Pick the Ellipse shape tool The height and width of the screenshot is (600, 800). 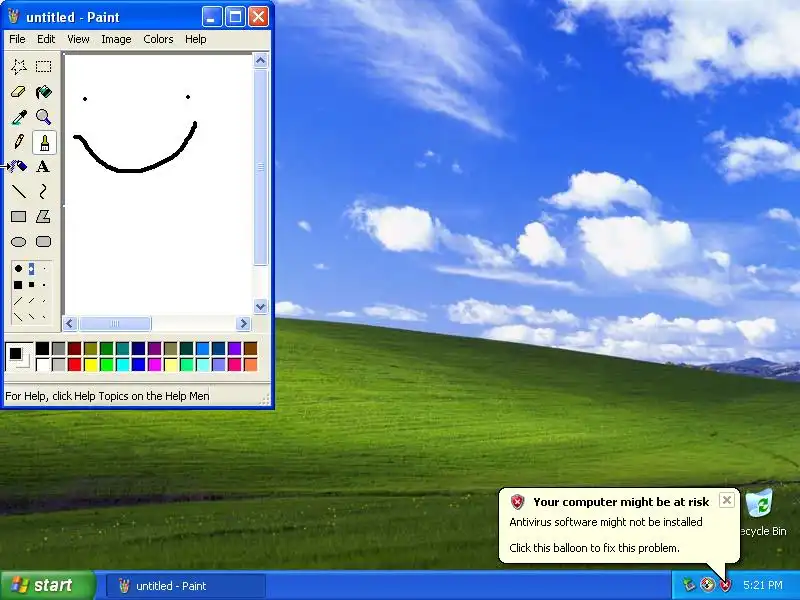(19, 241)
